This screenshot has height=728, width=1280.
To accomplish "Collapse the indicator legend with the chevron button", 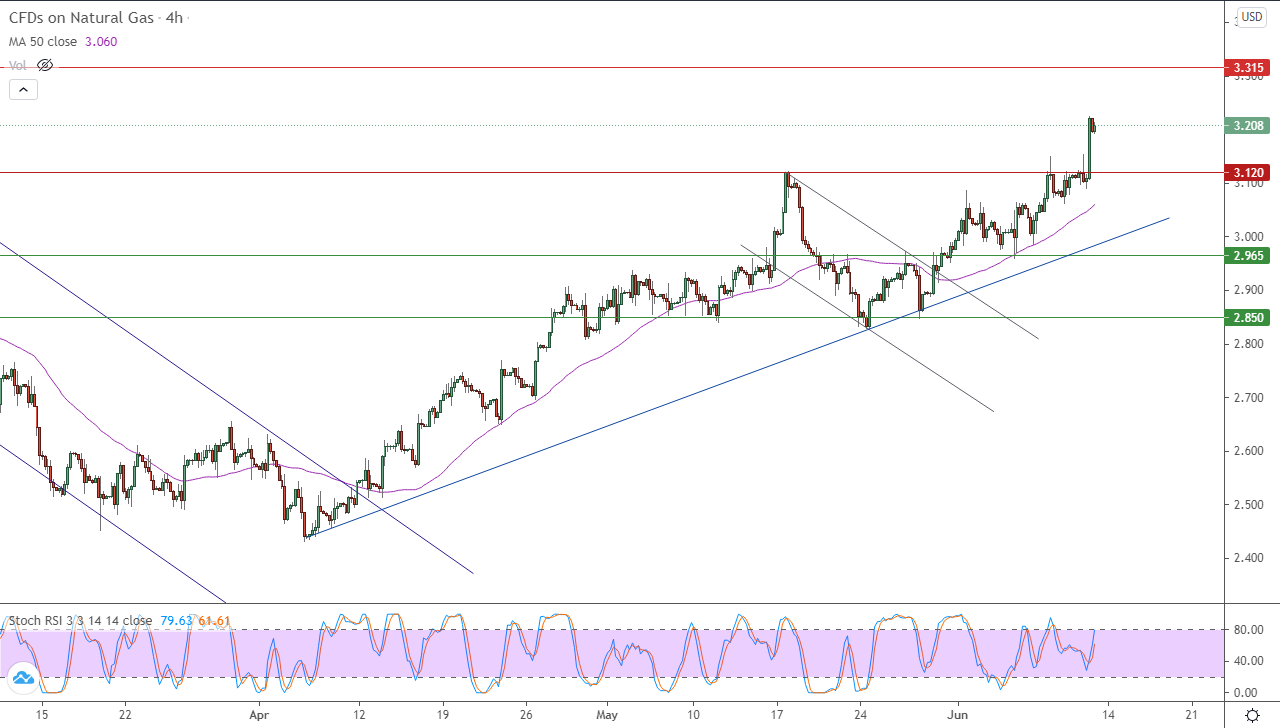I will click(24, 89).
